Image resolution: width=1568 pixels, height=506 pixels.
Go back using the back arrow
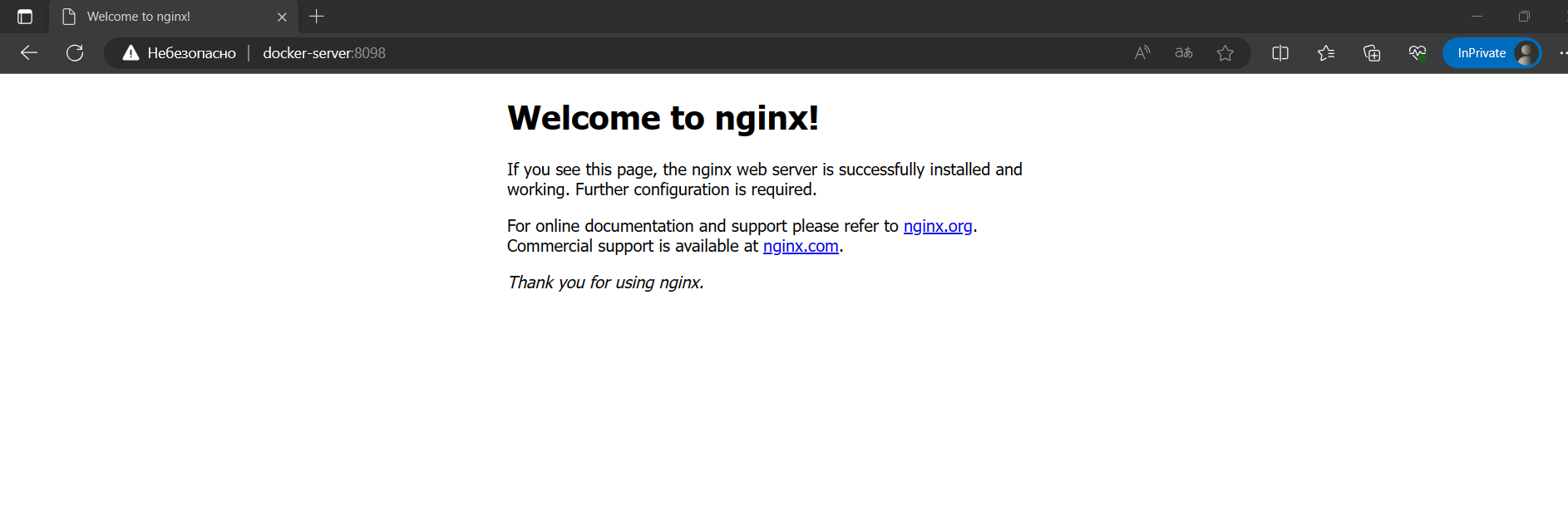pos(29,53)
